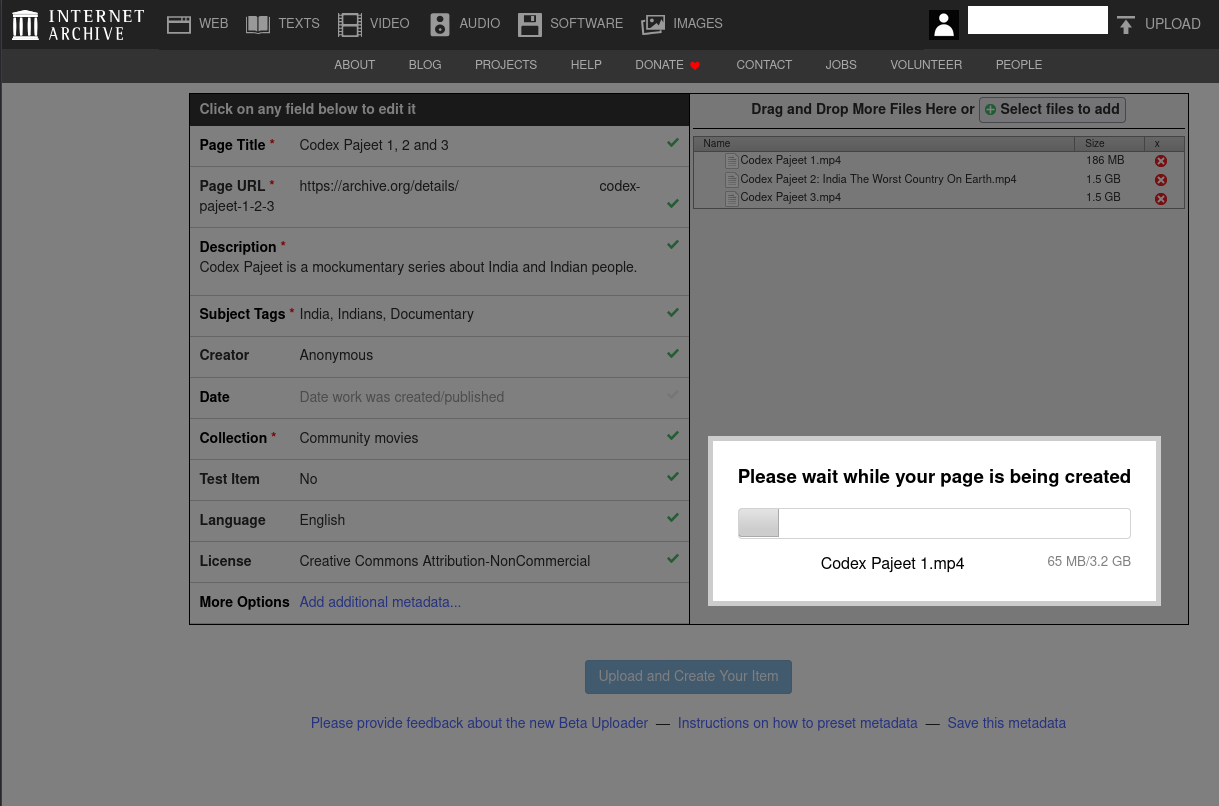
Task: Click Save this metadata link
Action: [x=1006, y=723]
